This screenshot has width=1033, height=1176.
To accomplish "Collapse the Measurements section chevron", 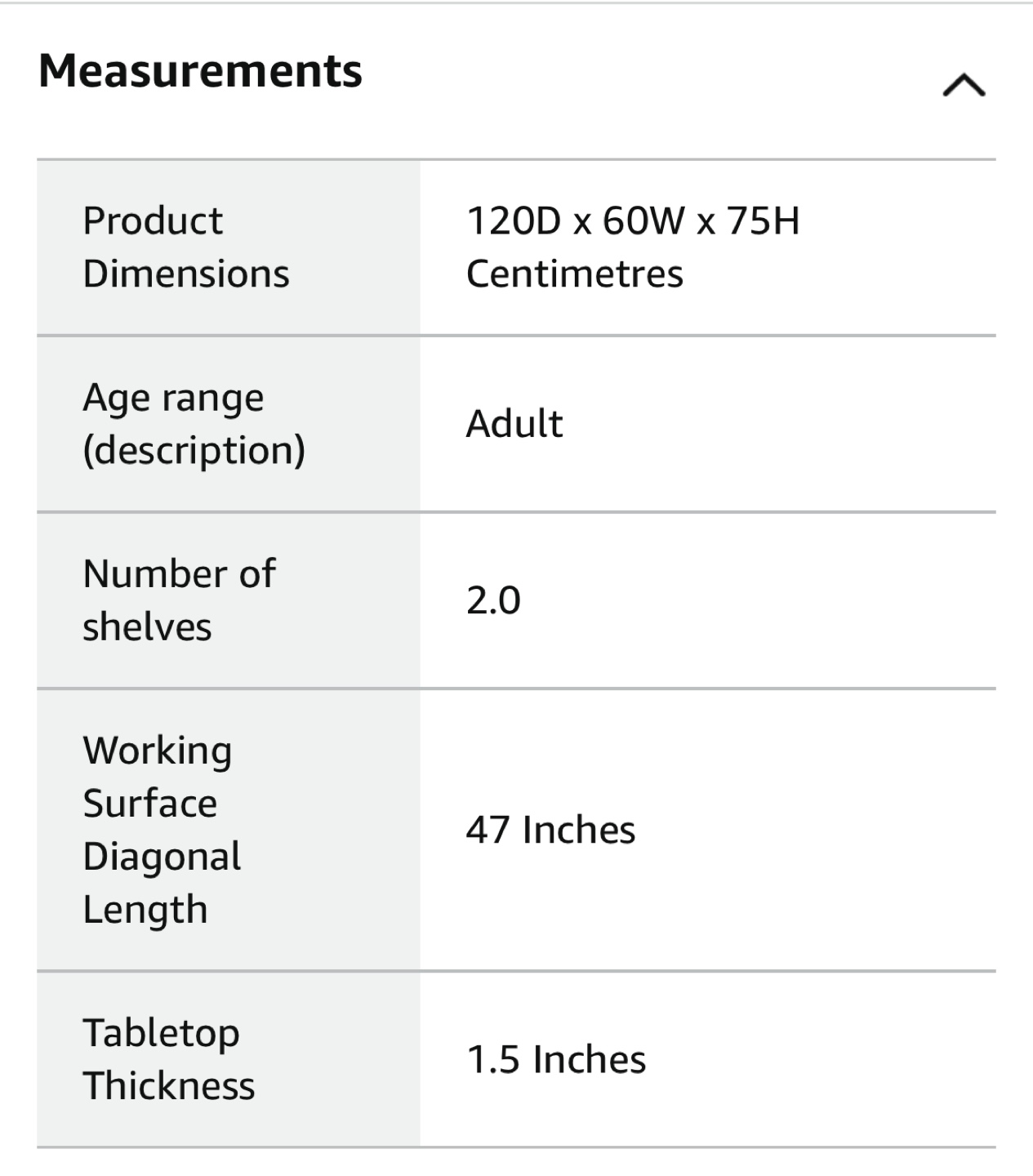I will [964, 85].
